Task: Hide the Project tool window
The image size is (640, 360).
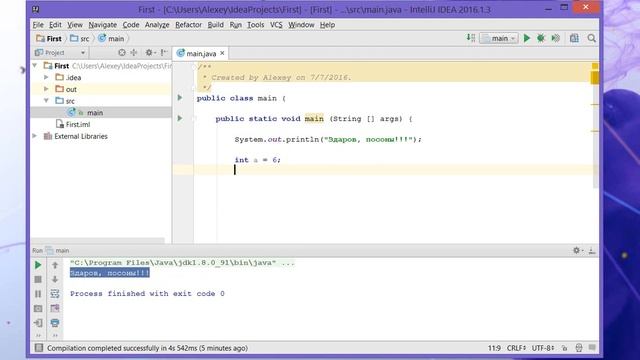Action: pyautogui.click(x=164, y=53)
